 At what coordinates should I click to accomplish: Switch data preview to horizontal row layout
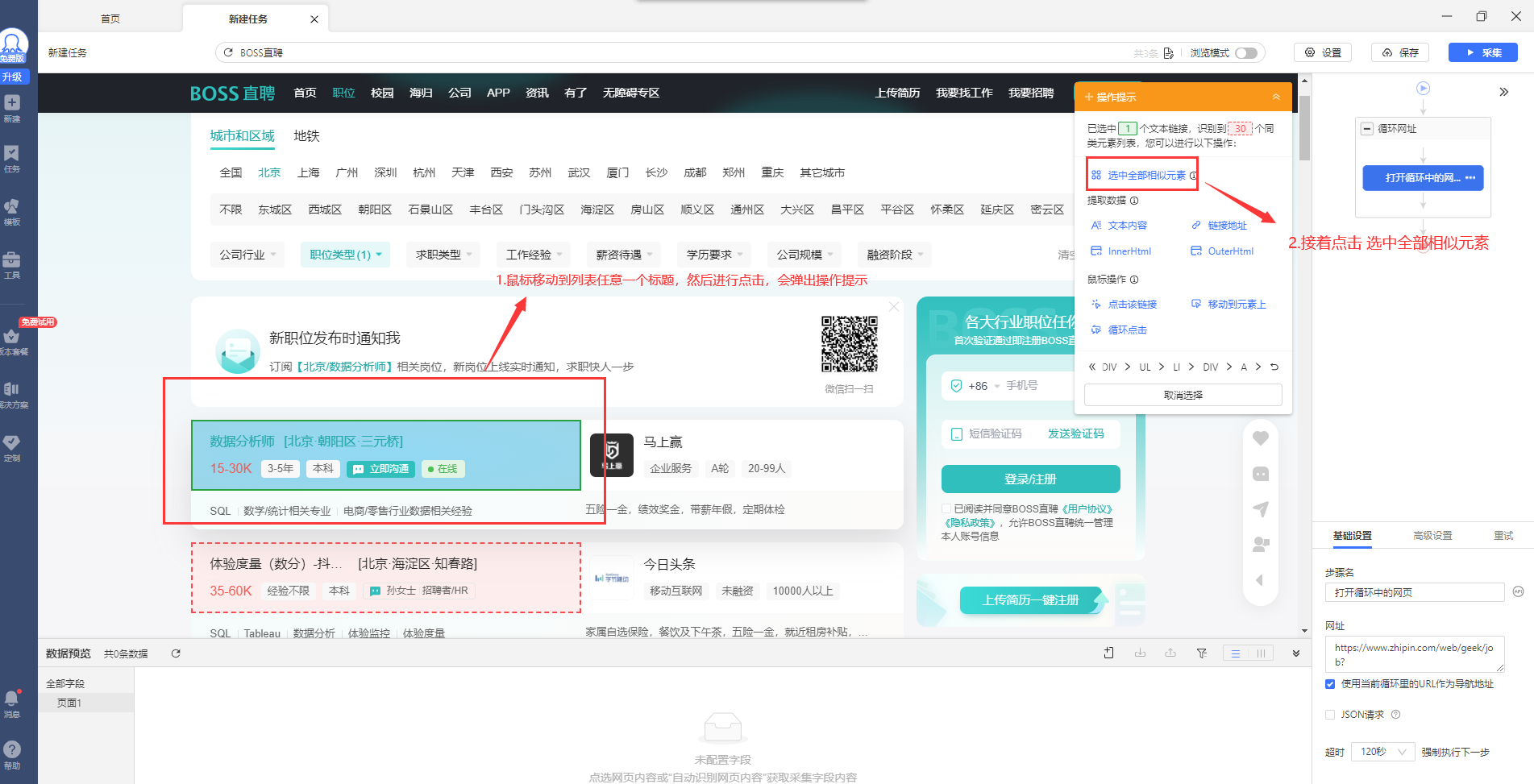(x=1236, y=653)
